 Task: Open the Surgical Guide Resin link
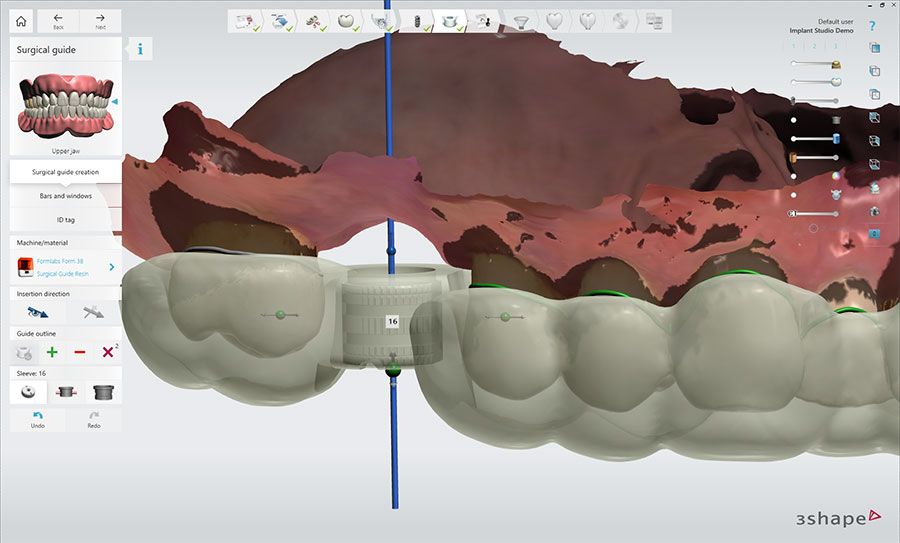63,274
